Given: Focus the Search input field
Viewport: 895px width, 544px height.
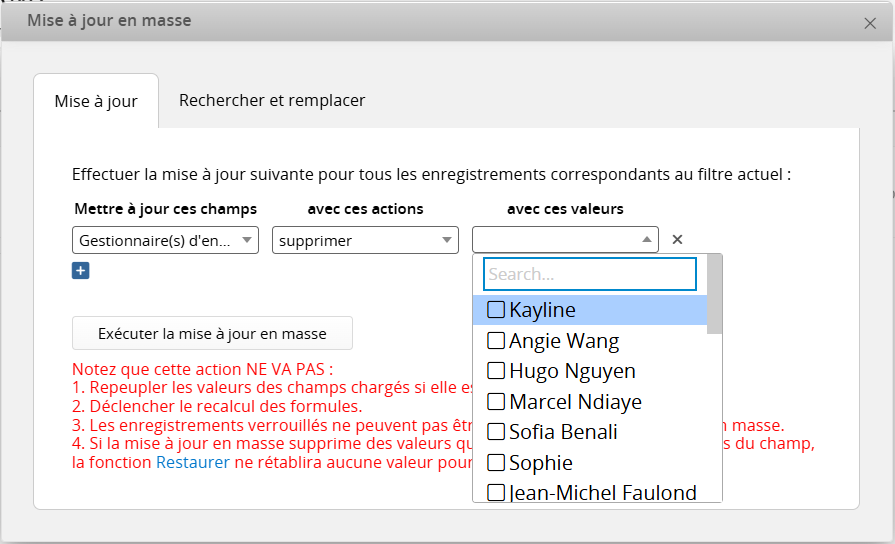Looking at the screenshot, I should [589, 274].
